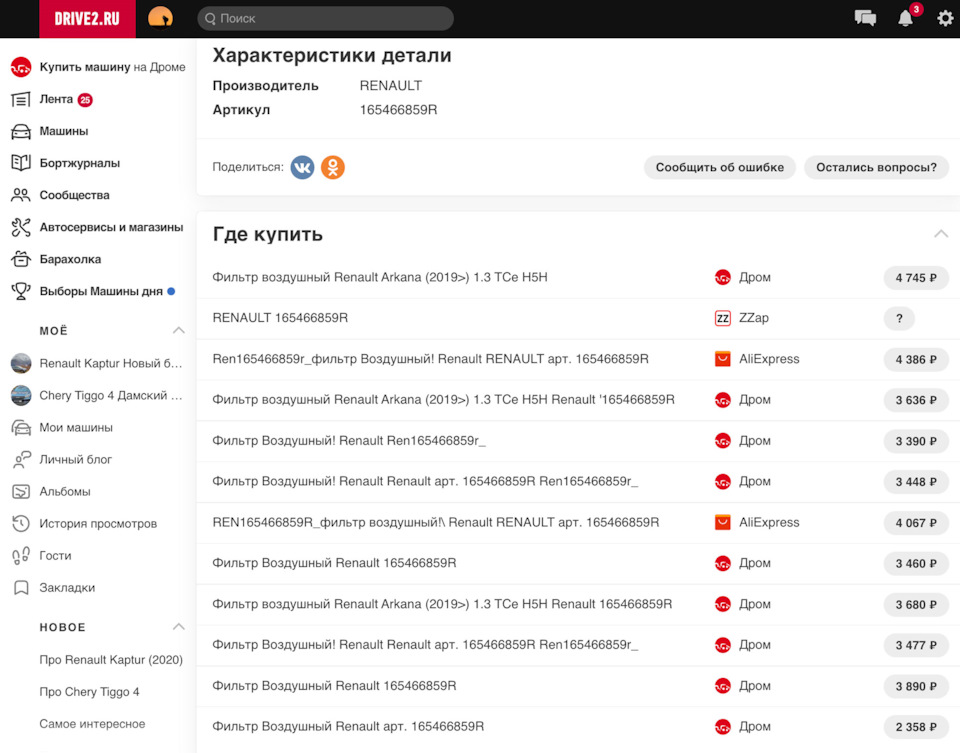960x753 pixels.
Task: Collapse the Где купить section
Action: (940, 234)
